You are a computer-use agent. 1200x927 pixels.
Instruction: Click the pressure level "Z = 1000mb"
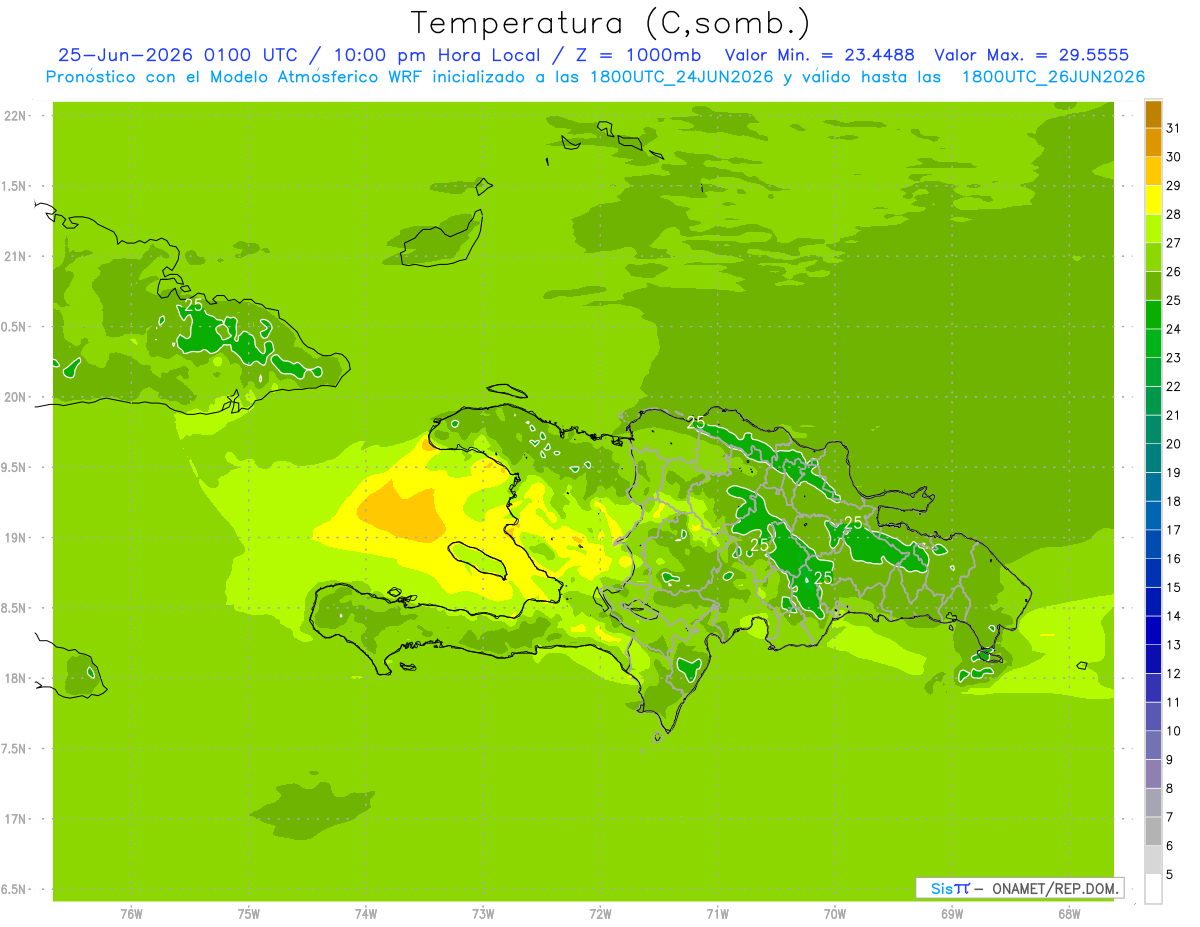[x=637, y=55]
